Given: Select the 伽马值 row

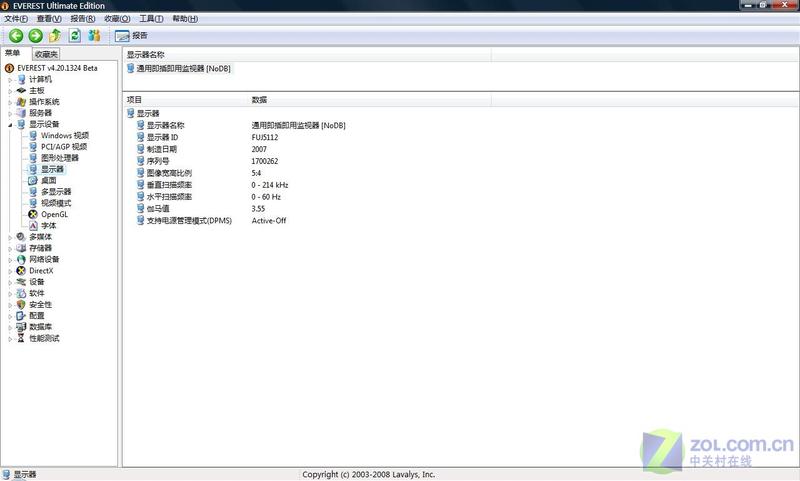Looking at the screenshot, I should pyautogui.click(x=158, y=209).
